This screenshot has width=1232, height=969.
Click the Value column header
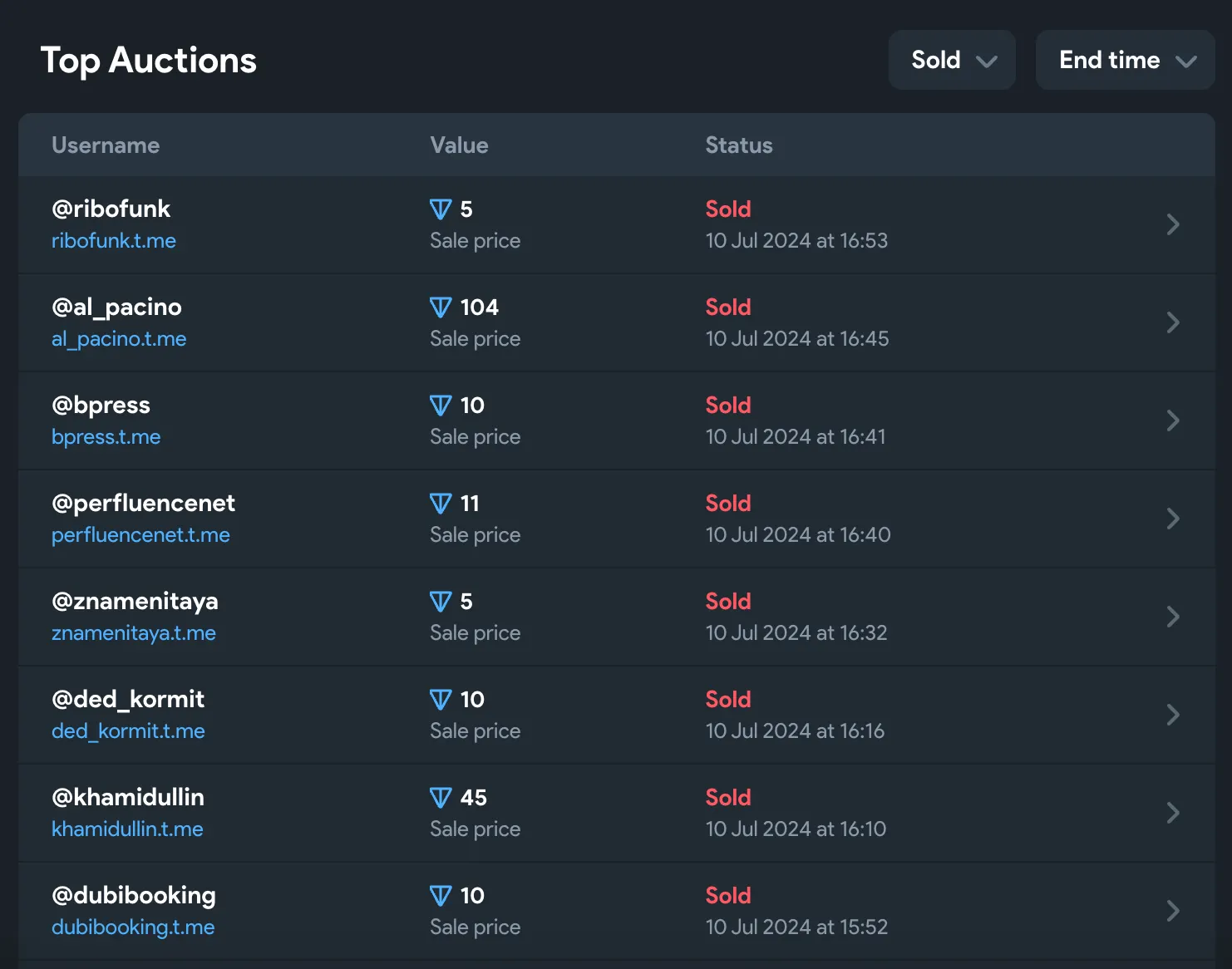[459, 145]
